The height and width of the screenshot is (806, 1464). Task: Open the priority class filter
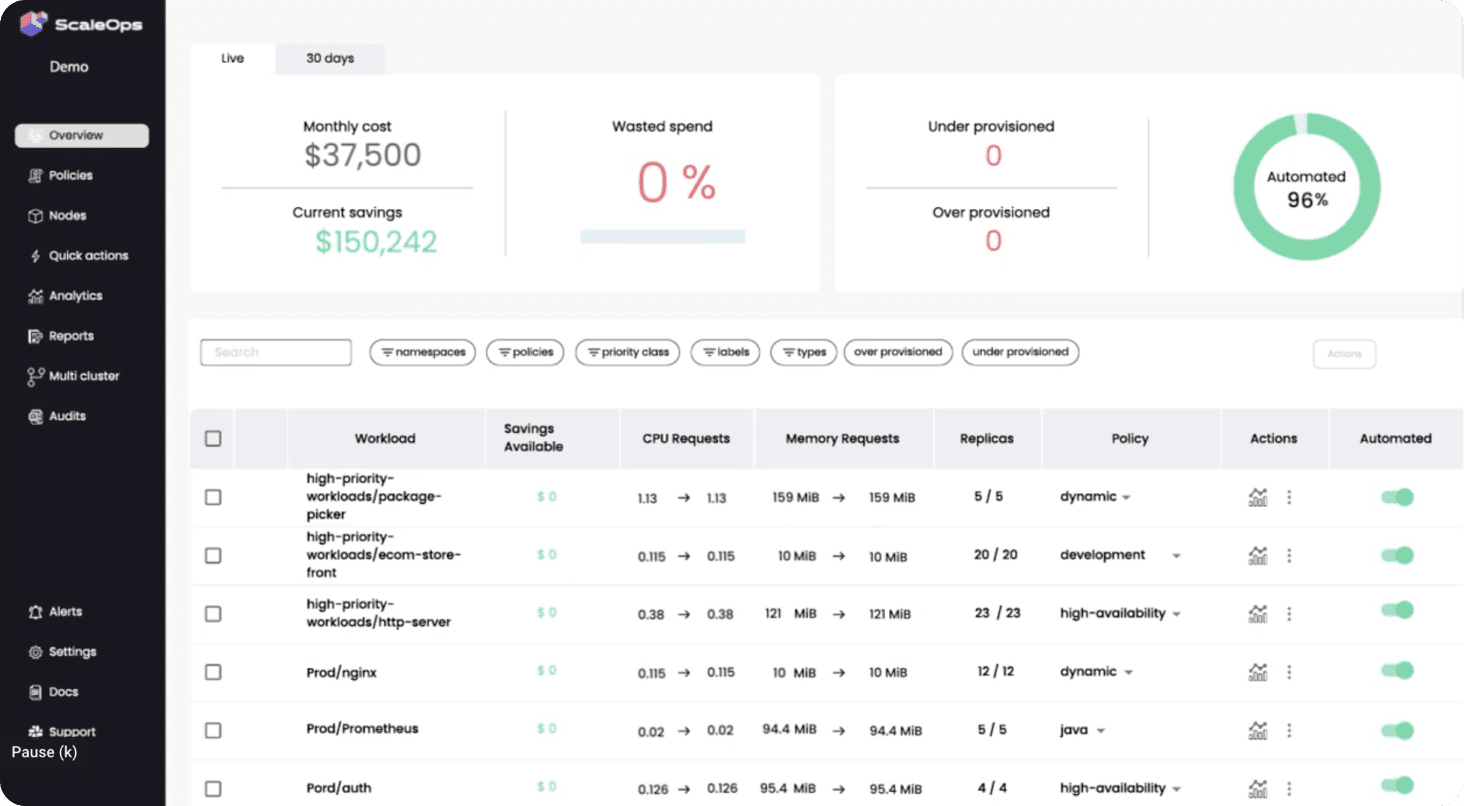(627, 352)
